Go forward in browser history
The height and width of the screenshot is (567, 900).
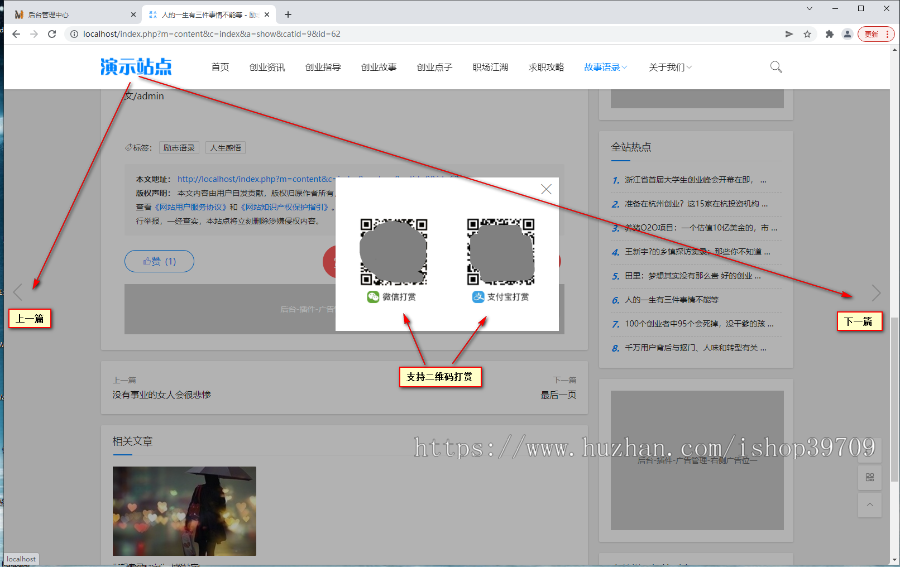[34, 34]
